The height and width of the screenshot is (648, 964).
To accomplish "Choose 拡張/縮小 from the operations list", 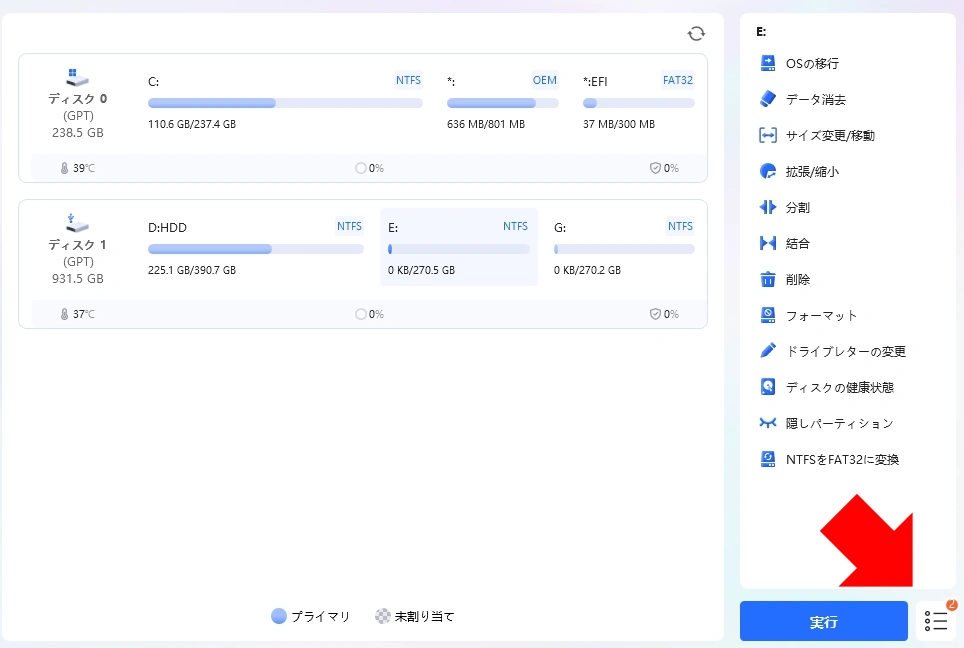I will point(812,172).
